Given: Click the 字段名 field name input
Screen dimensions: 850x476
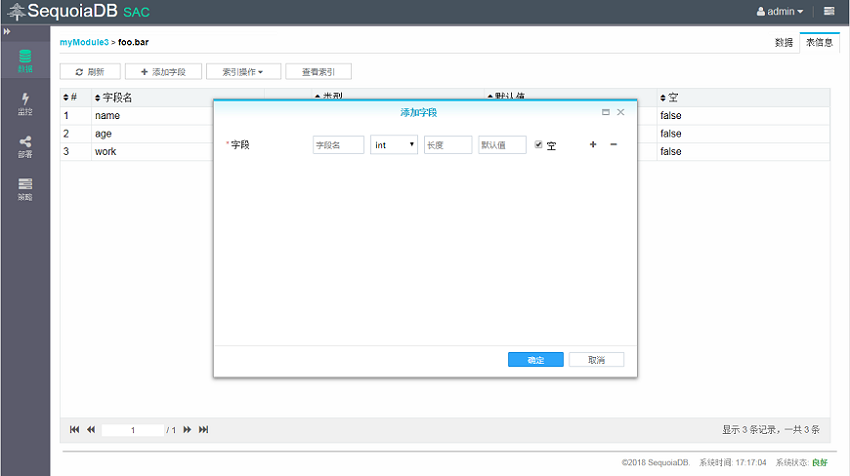Looking at the screenshot, I should (x=338, y=145).
